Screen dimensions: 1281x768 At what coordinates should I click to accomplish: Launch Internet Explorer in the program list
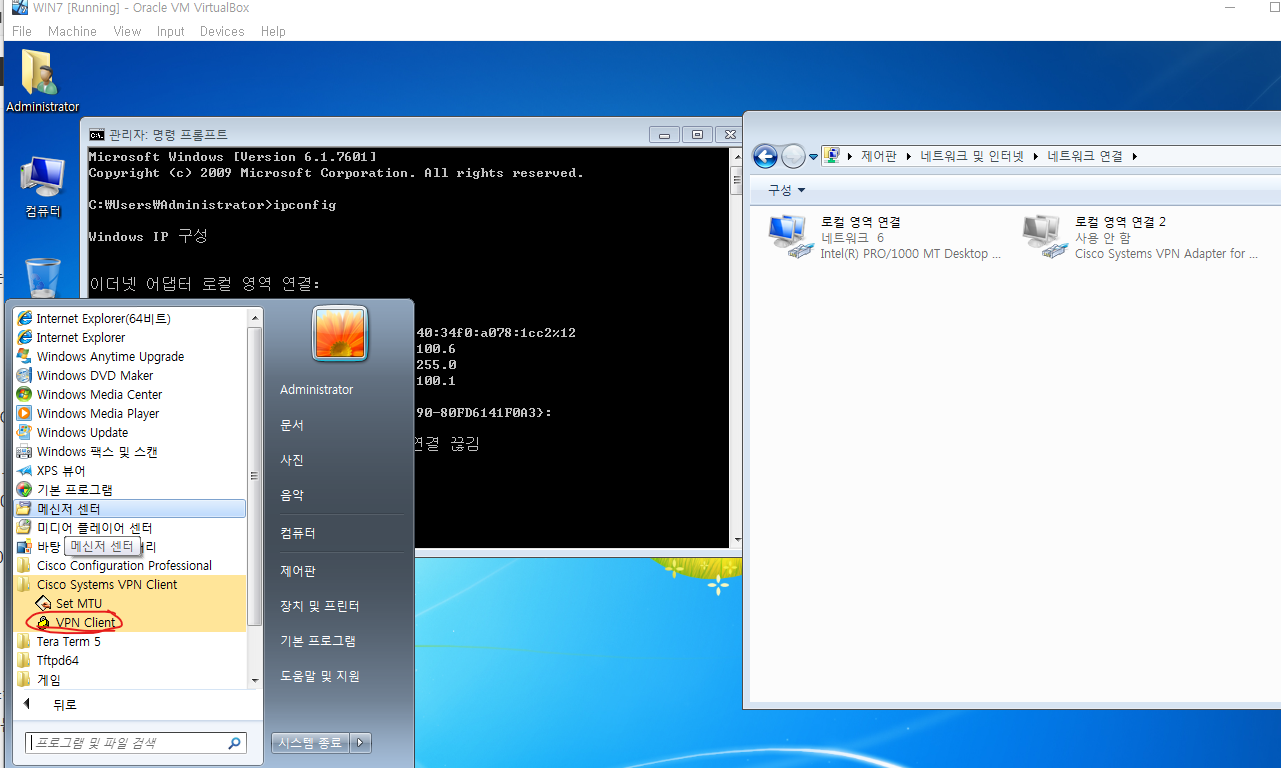81,337
